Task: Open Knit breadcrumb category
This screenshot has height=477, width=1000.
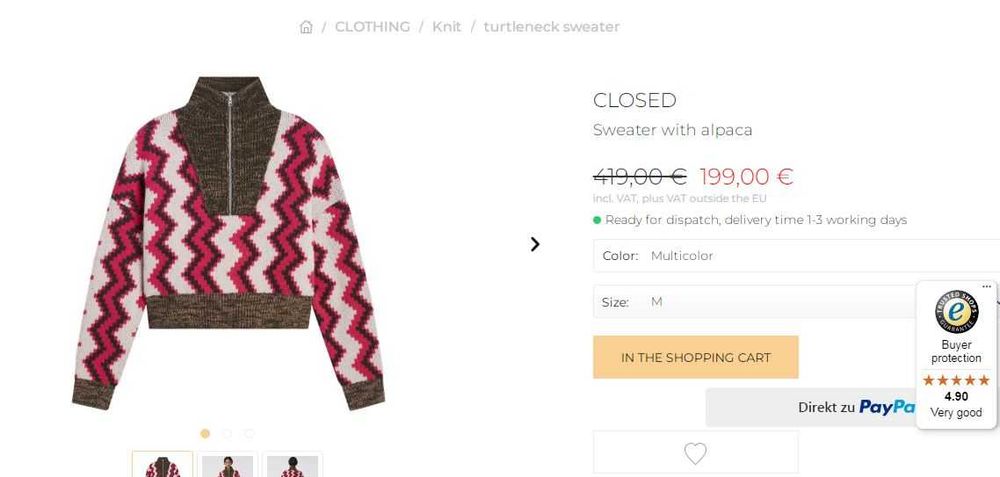Action: [446, 27]
